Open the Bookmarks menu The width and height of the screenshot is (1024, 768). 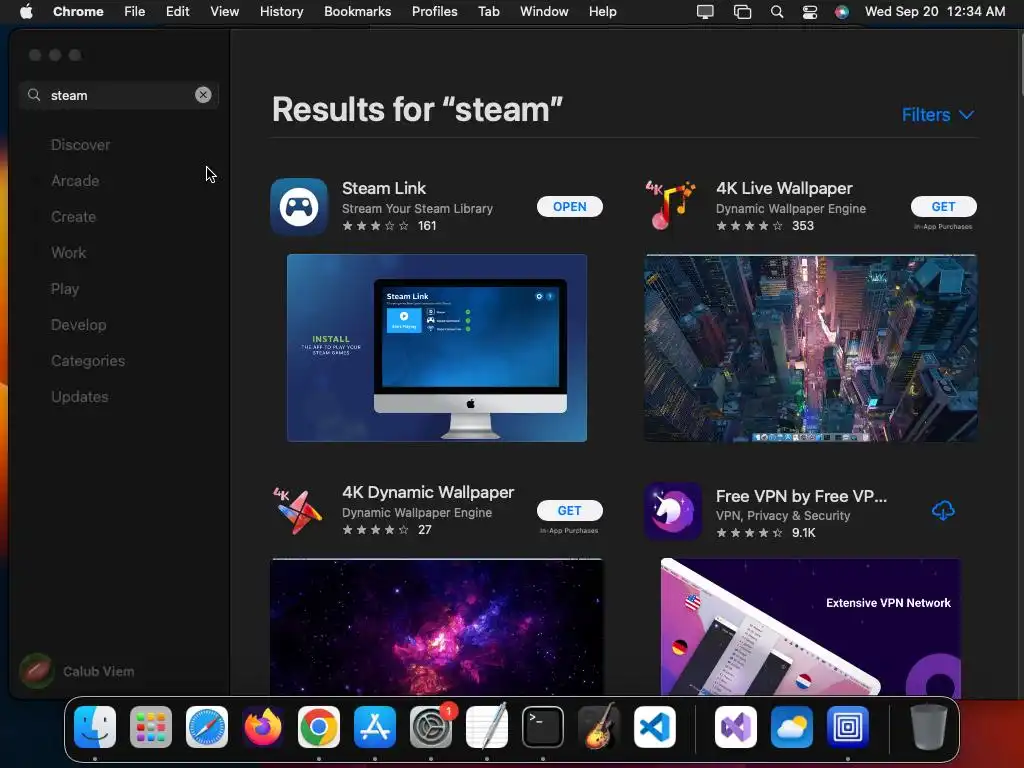click(x=358, y=12)
